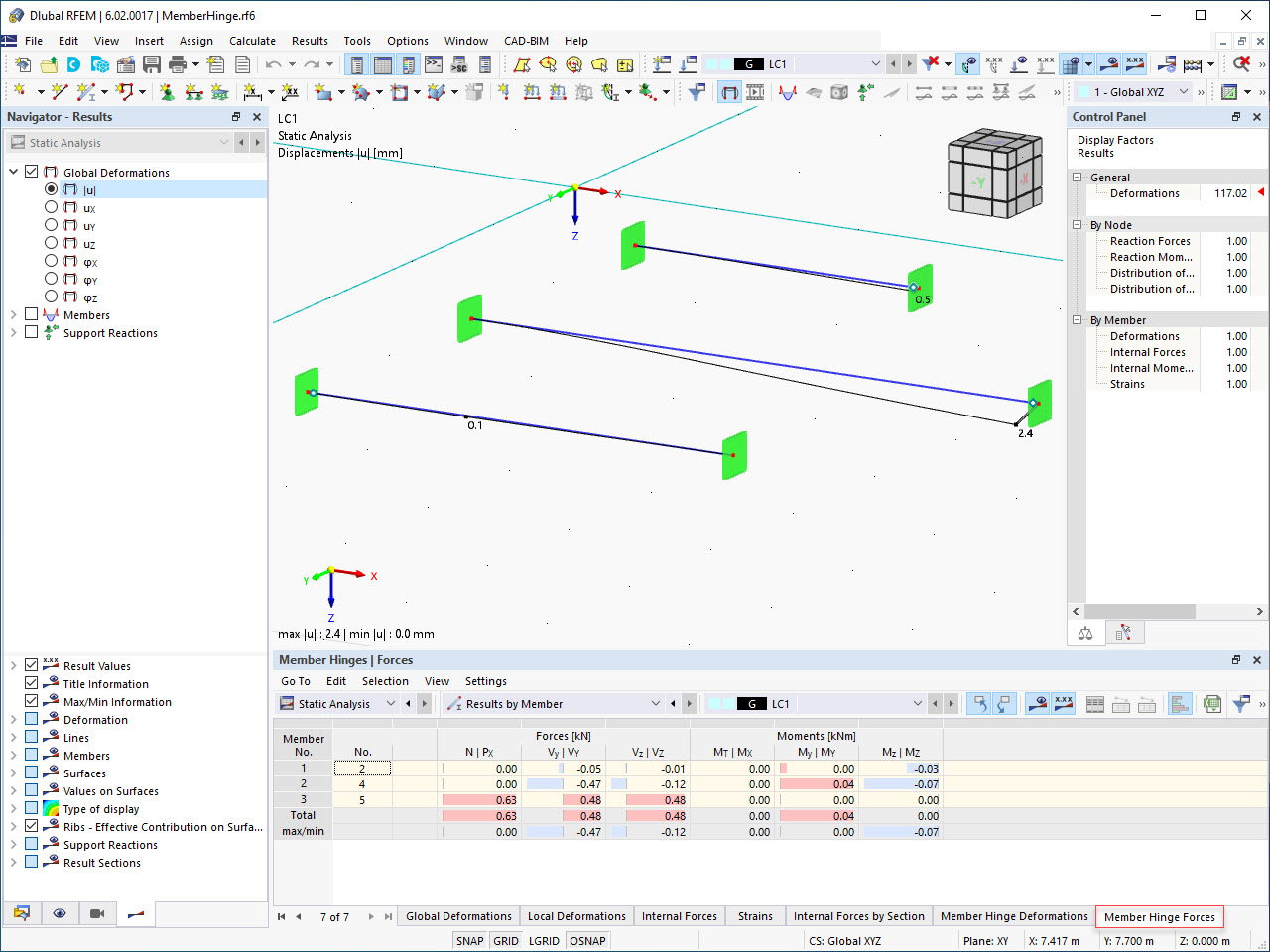Enable the Support Reactions checkbox
This screenshot has height=952, width=1270.
[34, 332]
